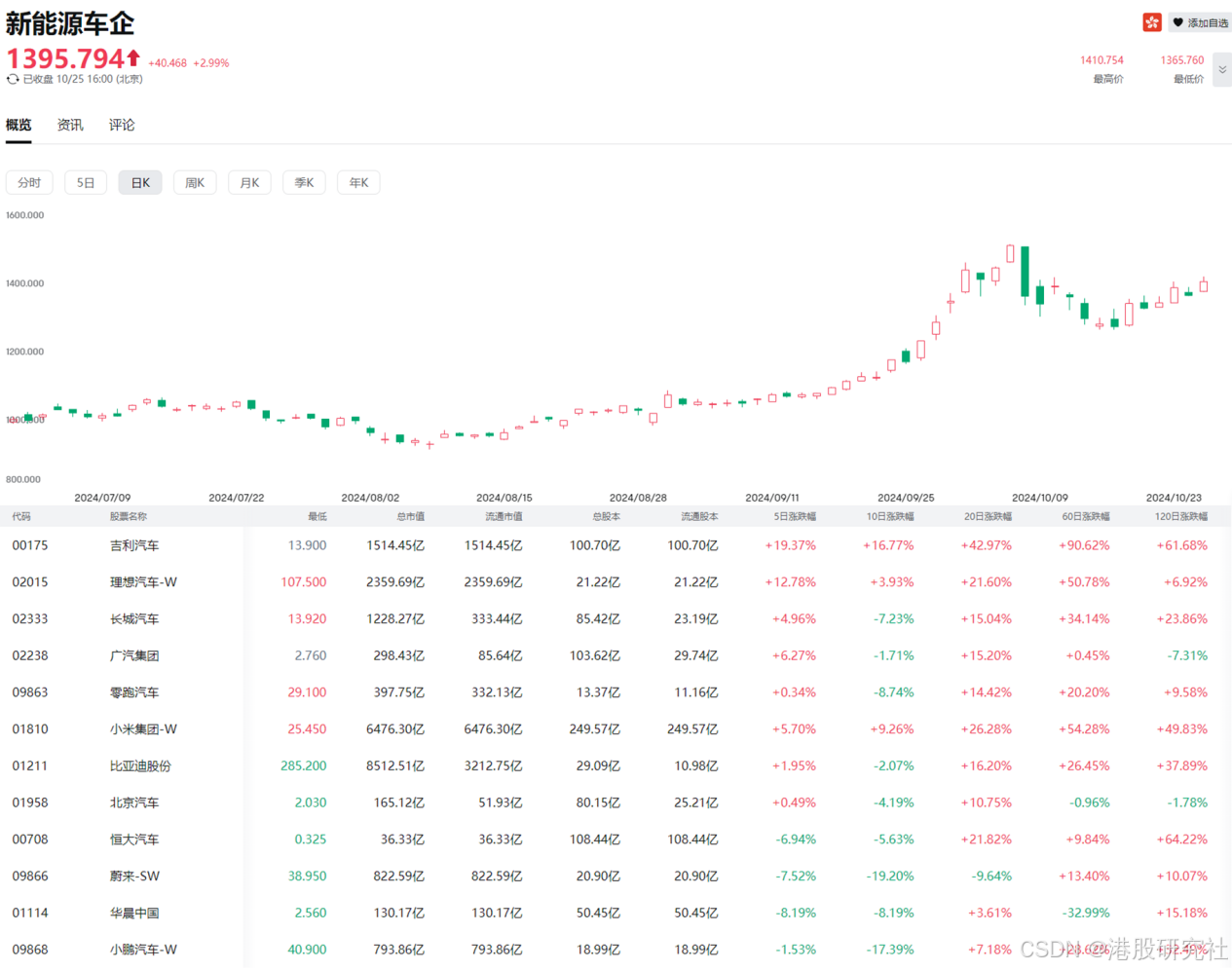Switch to the 概览 tab

coord(19,125)
